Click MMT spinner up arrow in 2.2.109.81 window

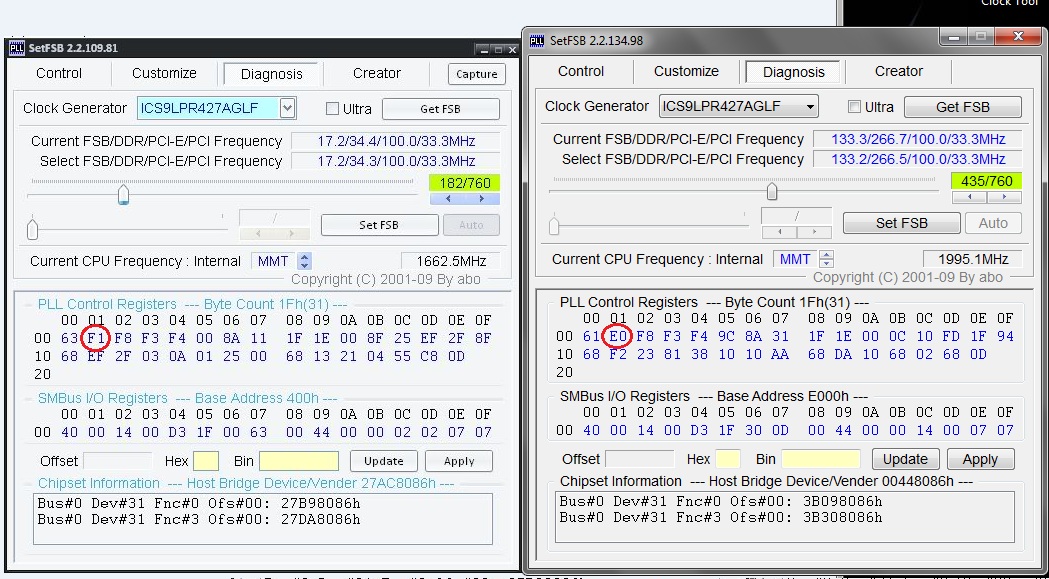pos(304,256)
